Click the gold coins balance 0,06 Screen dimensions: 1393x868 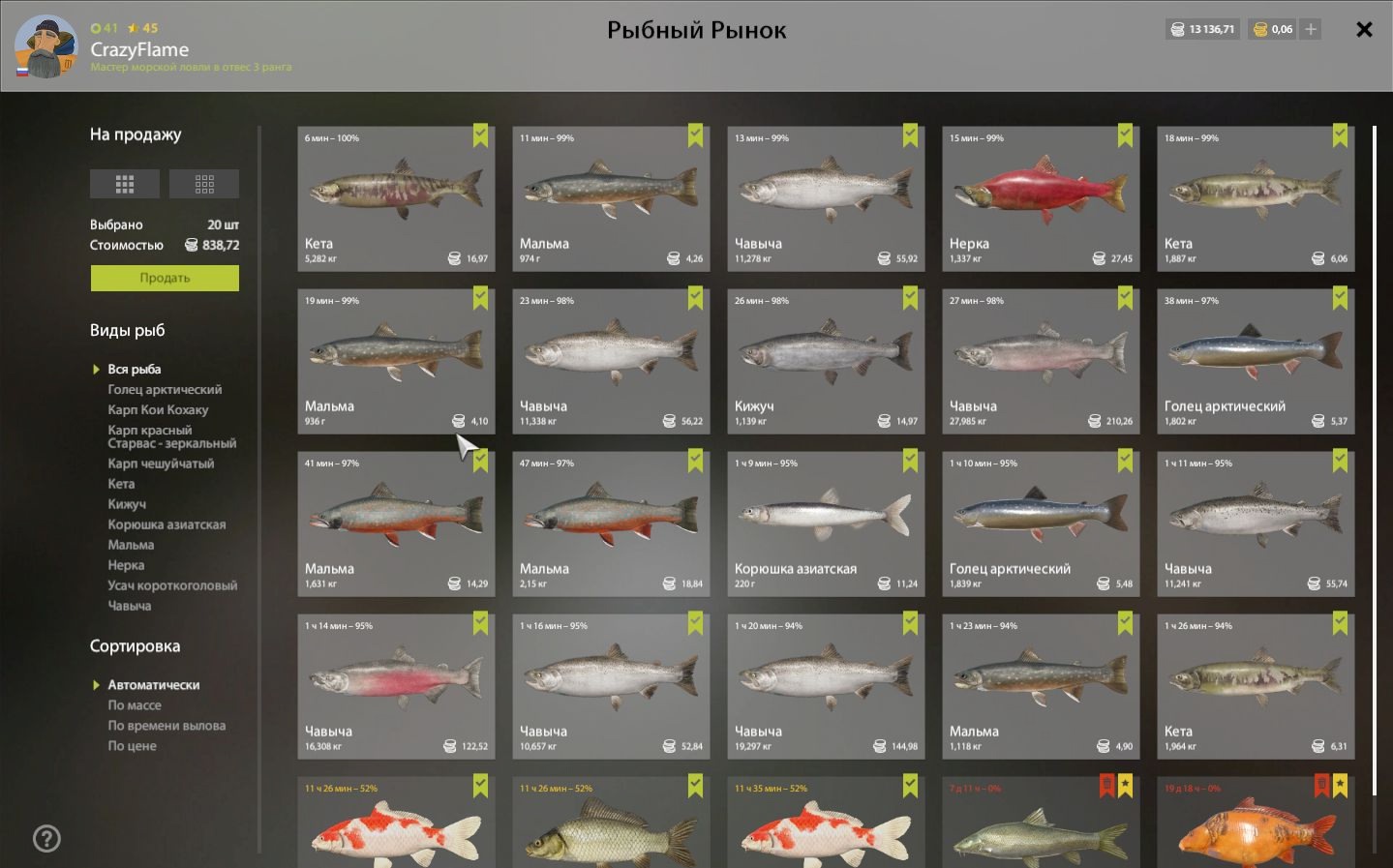pos(1272,29)
